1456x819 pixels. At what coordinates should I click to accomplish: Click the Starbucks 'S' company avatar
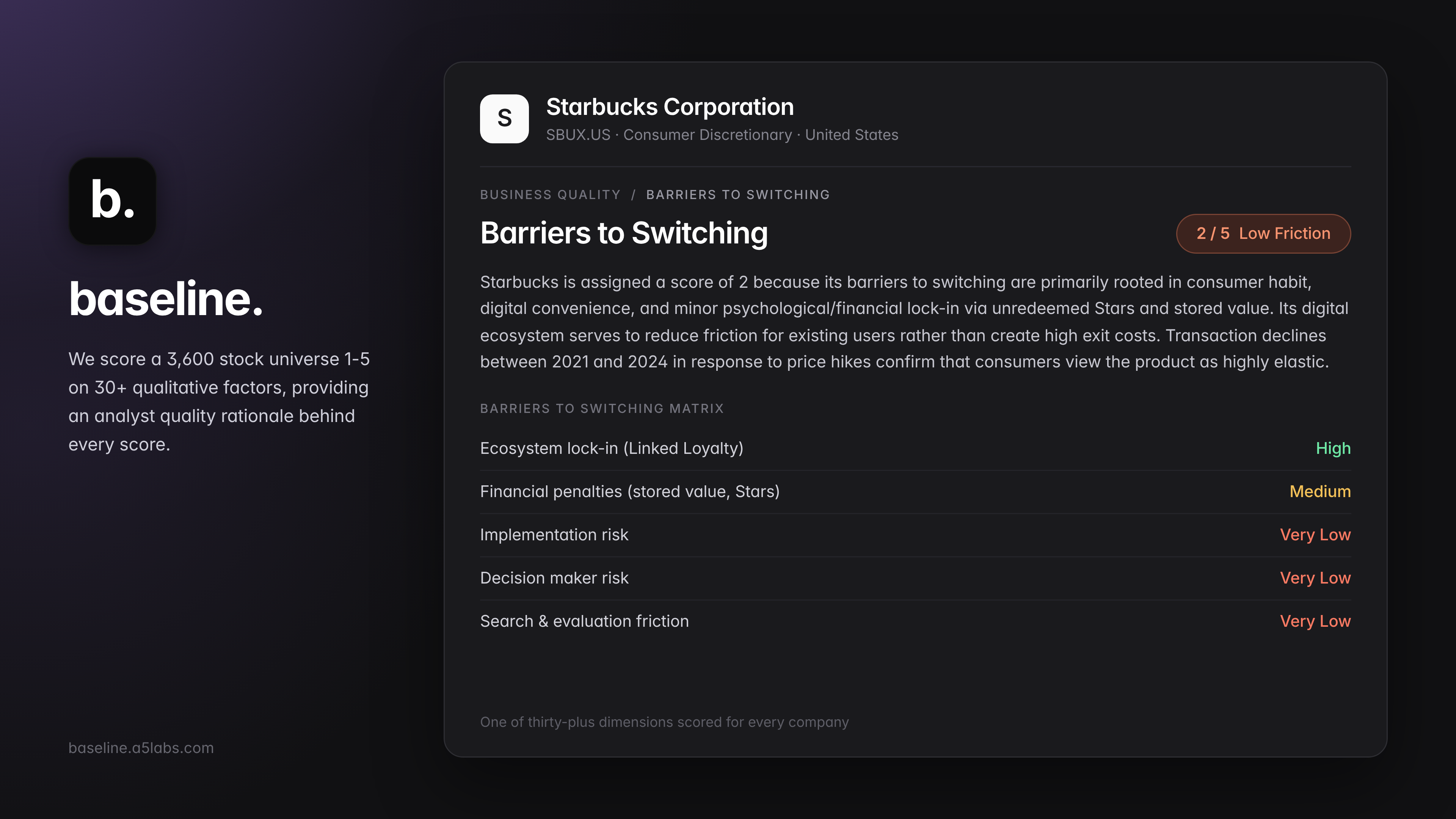tap(504, 119)
